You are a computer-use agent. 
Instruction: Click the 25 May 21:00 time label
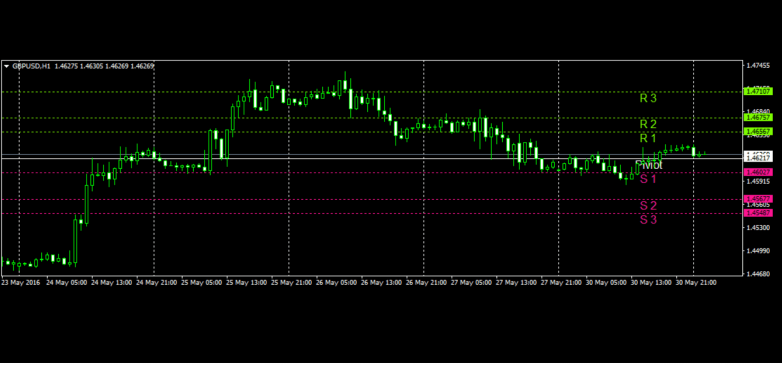pos(291,283)
